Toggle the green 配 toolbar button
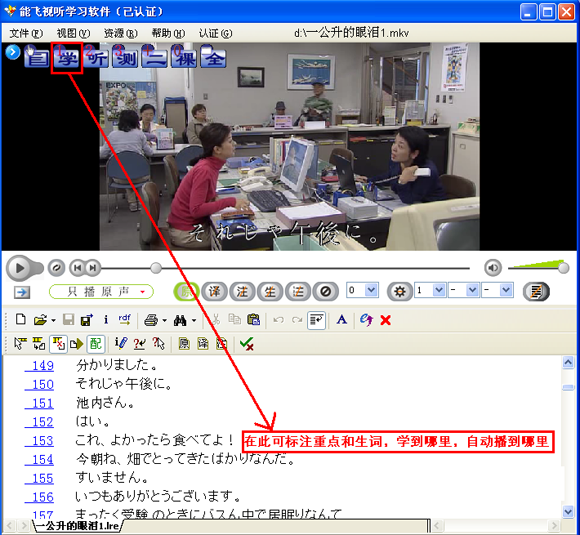 96,344
